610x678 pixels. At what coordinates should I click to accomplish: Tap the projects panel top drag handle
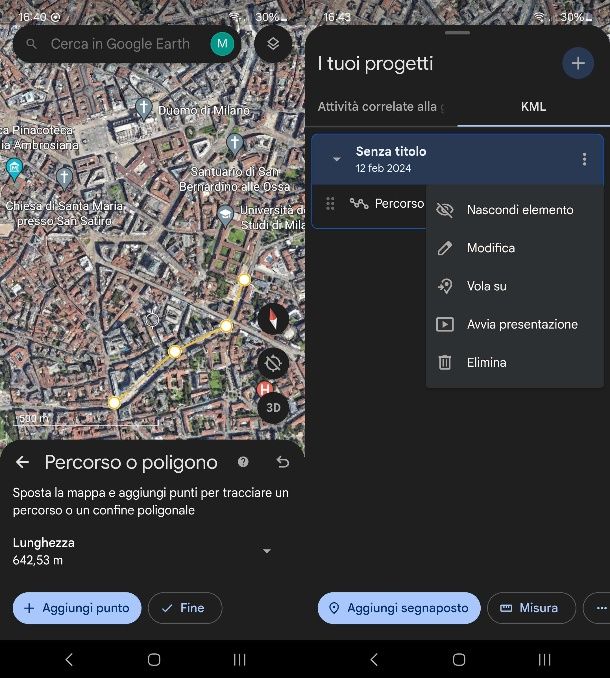(457, 33)
